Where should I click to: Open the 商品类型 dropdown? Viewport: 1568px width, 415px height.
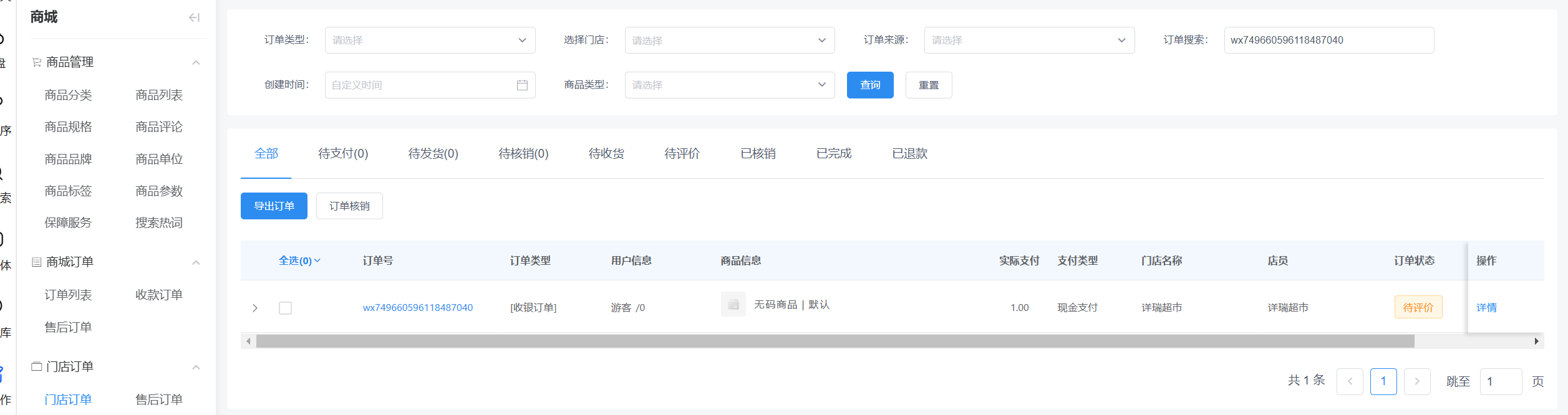point(730,85)
